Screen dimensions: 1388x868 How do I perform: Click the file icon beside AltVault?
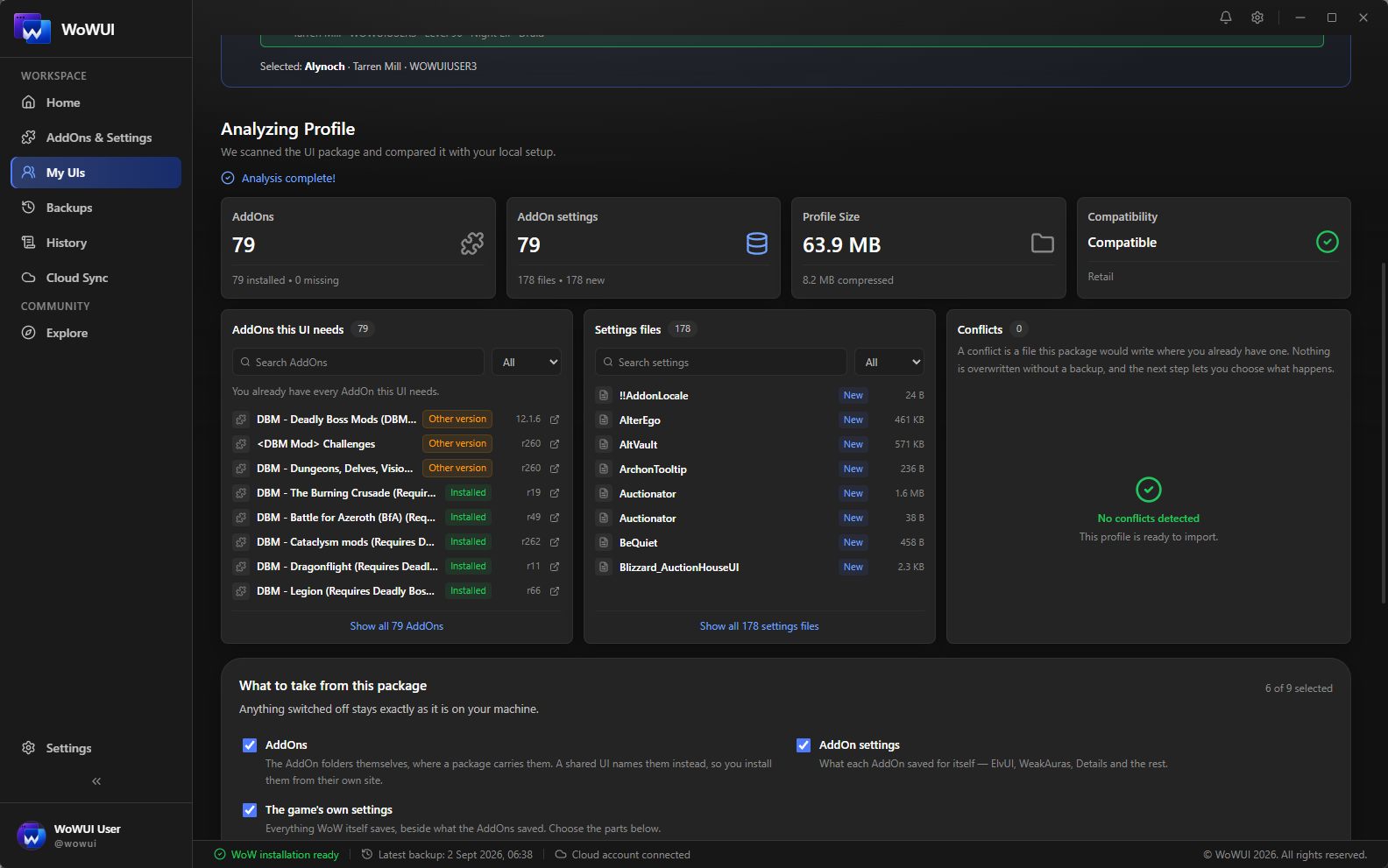tap(604, 444)
